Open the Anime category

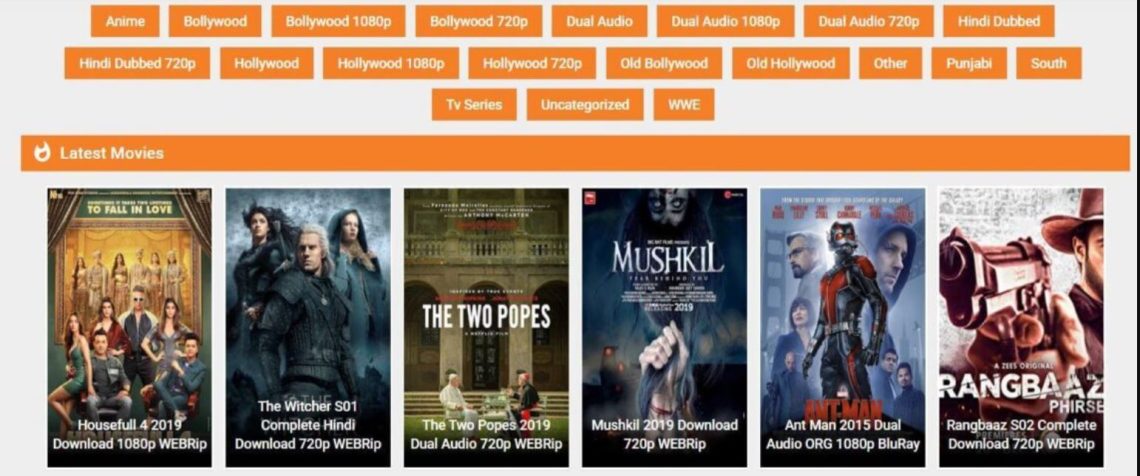125,21
